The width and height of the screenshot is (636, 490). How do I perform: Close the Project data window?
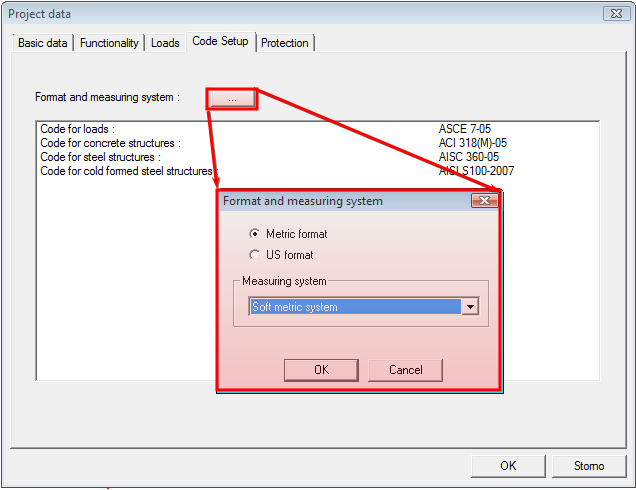pyautogui.click(x=614, y=14)
